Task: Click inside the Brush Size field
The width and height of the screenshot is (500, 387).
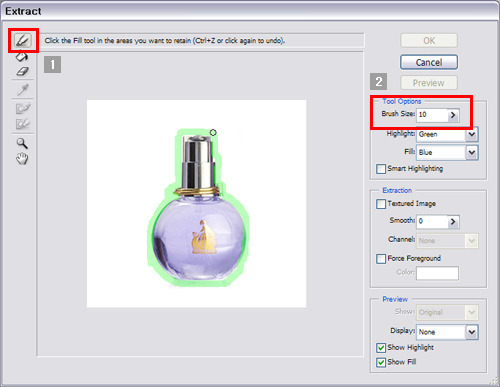Action: (x=432, y=115)
